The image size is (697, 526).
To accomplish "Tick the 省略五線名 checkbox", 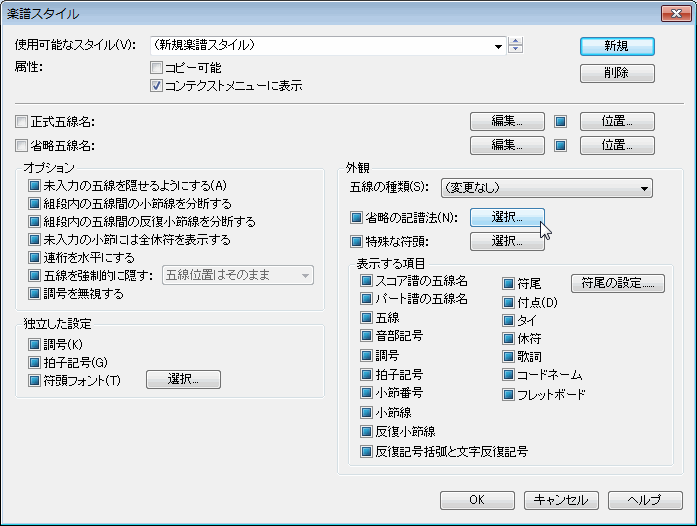I will [x=21, y=145].
